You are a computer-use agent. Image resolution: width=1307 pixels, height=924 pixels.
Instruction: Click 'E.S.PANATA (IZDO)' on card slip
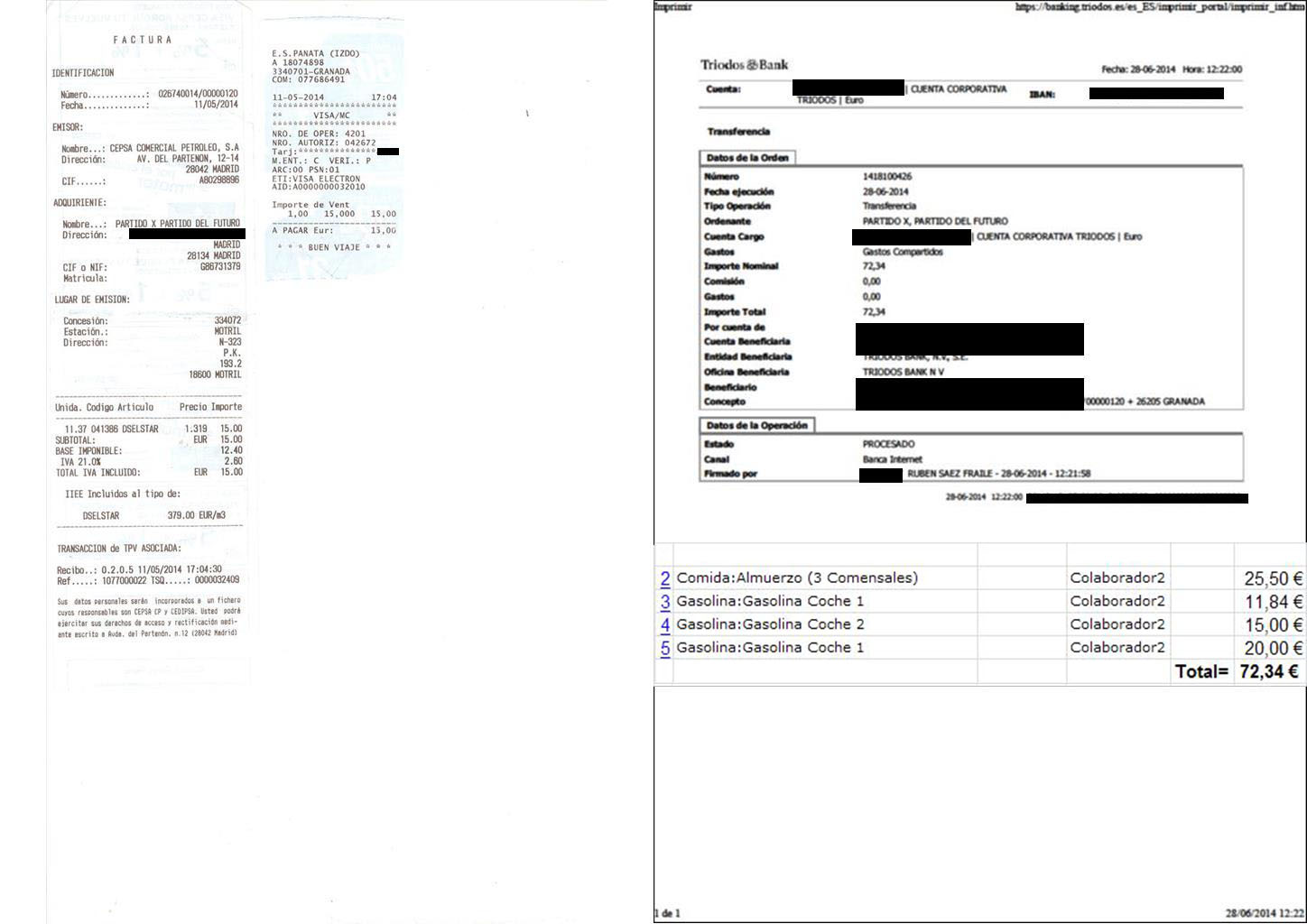pyautogui.click(x=315, y=54)
